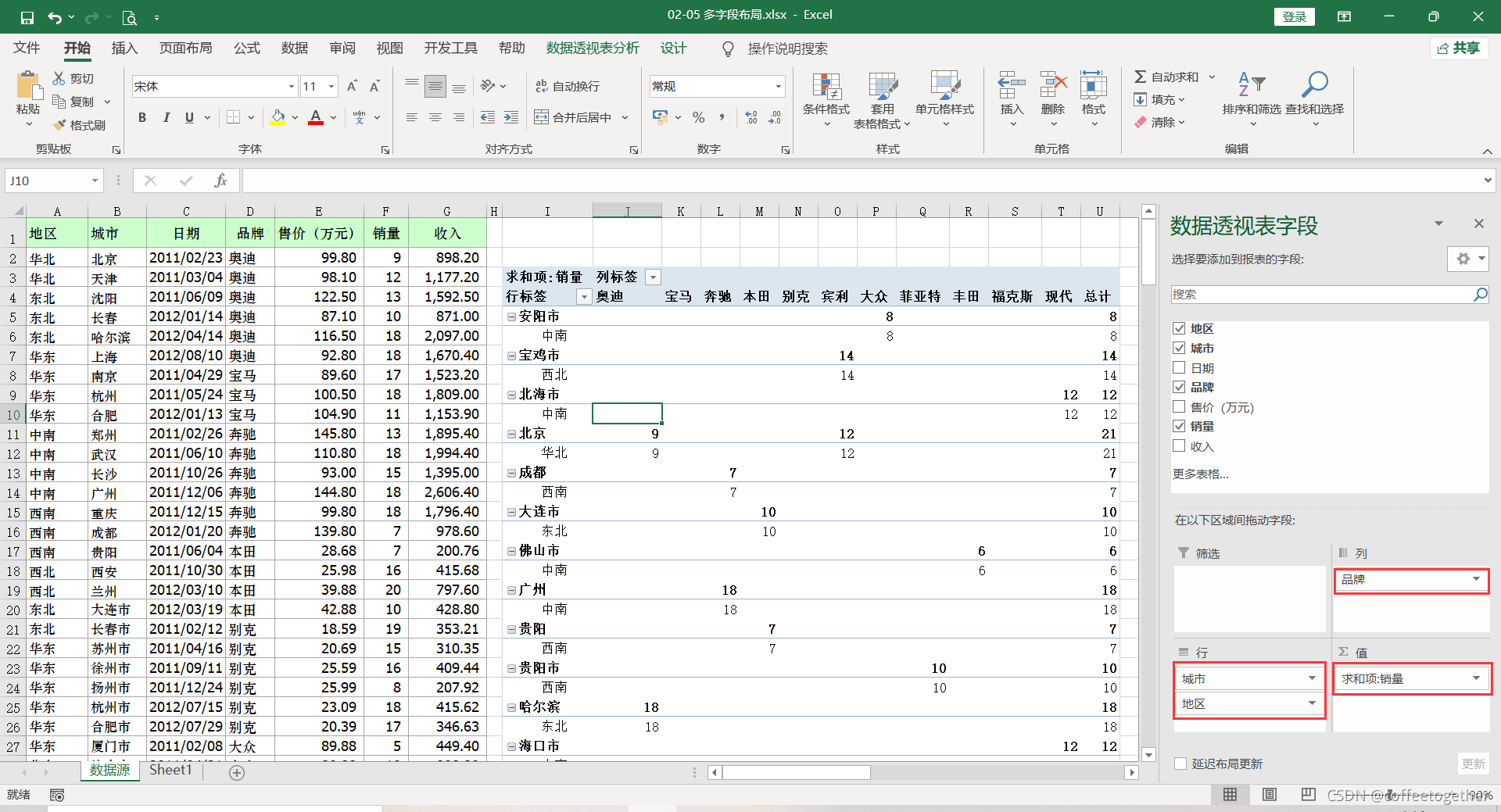Open the field list gear tools icon
The height and width of the screenshot is (812, 1501).
click(1463, 259)
